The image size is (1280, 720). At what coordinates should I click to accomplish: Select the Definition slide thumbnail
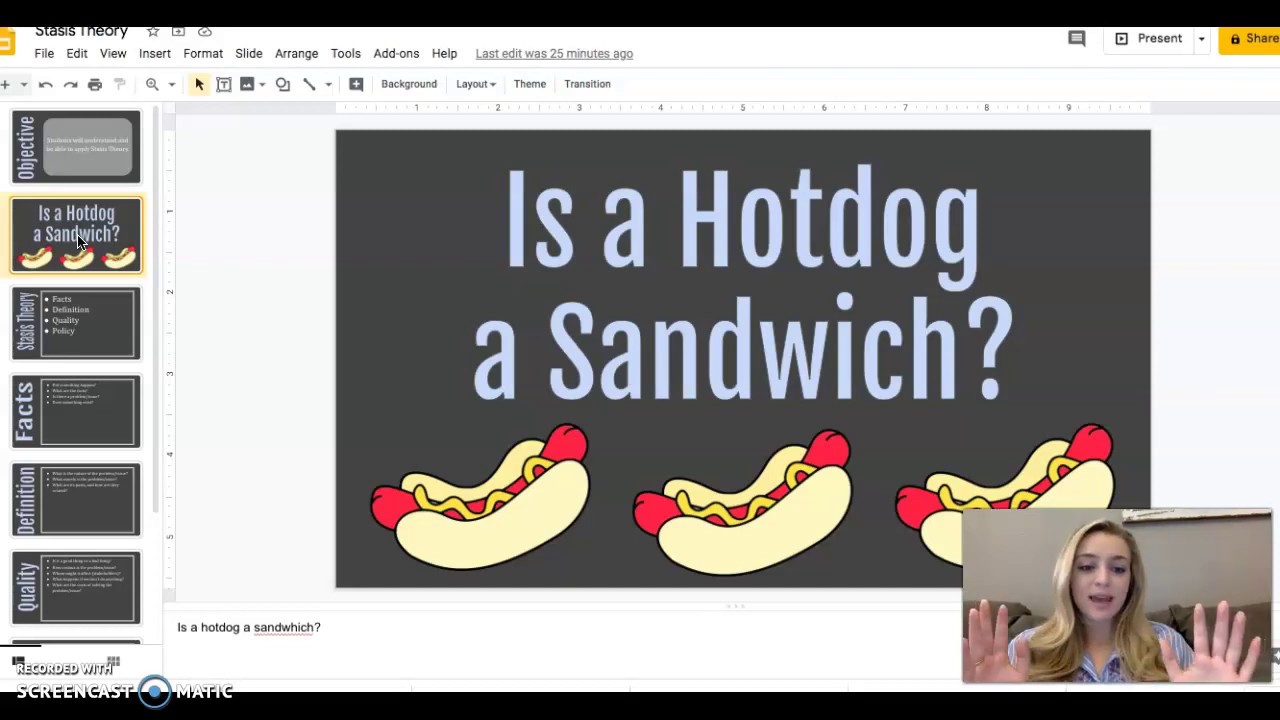[x=76, y=499]
